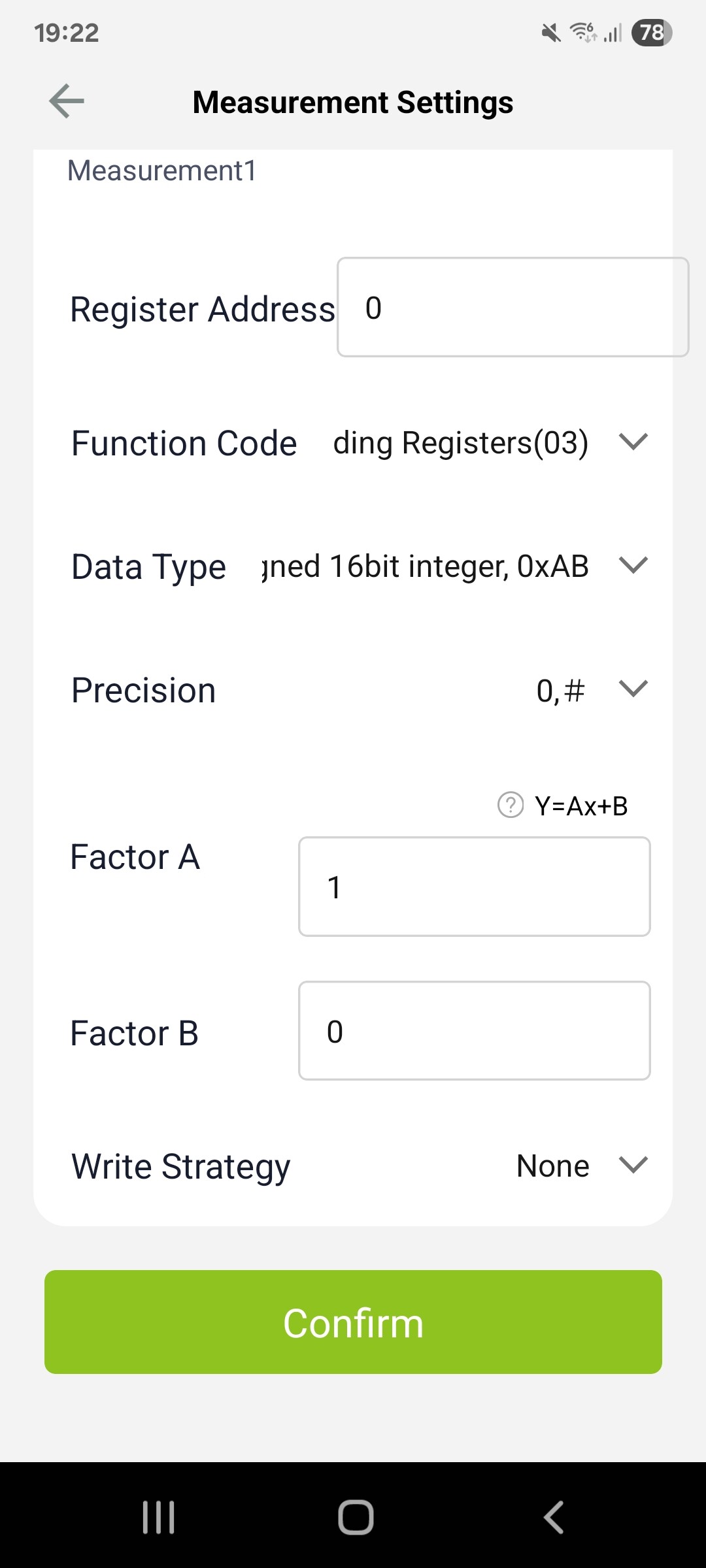
Task: Select the 16bit integer data type value
Action: pyautogui.click(x=426, y=566)
